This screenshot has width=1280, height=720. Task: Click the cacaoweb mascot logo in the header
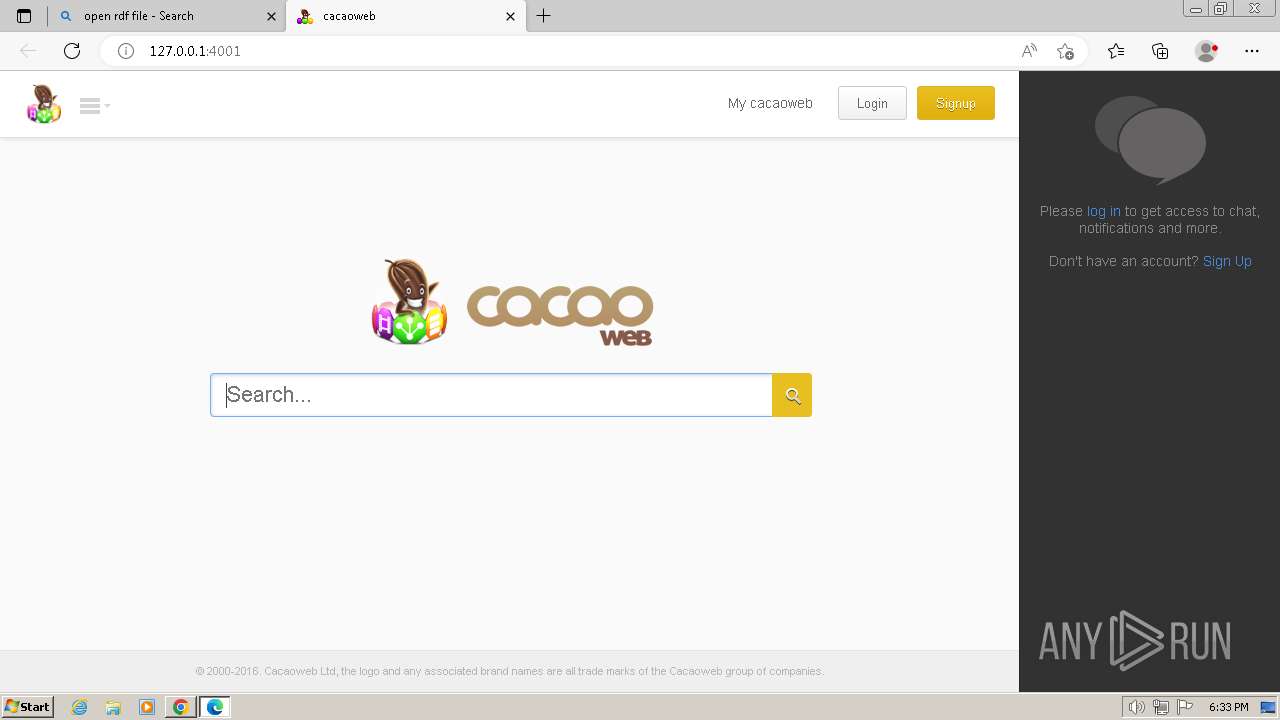click(44, 104)
